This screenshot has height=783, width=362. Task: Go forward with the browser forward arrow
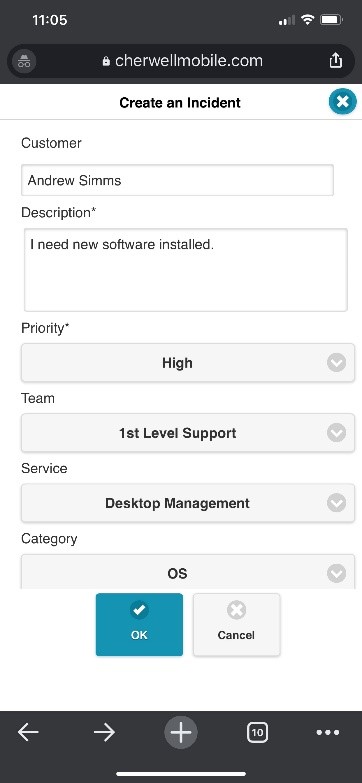104,732
